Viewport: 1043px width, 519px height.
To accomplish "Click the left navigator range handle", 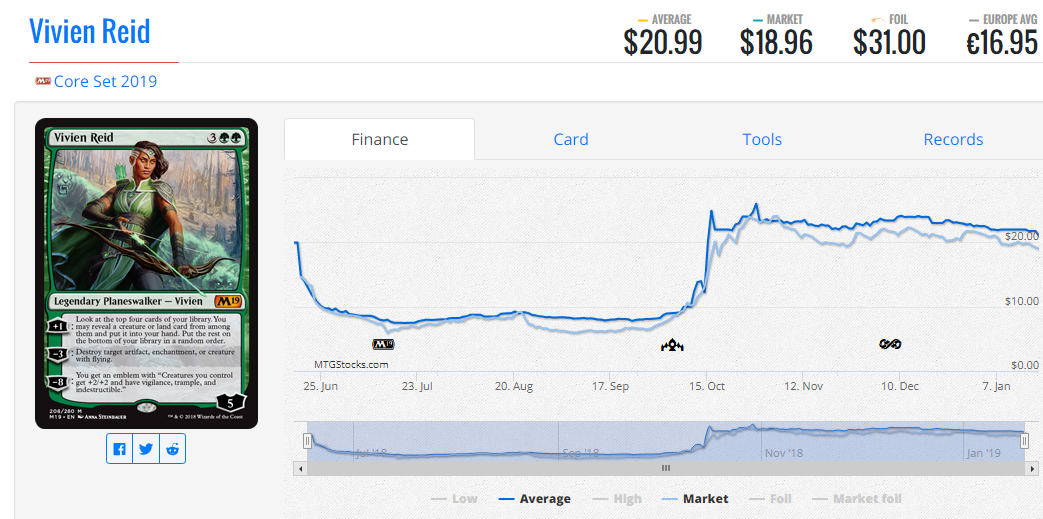I will click(307, 441).
